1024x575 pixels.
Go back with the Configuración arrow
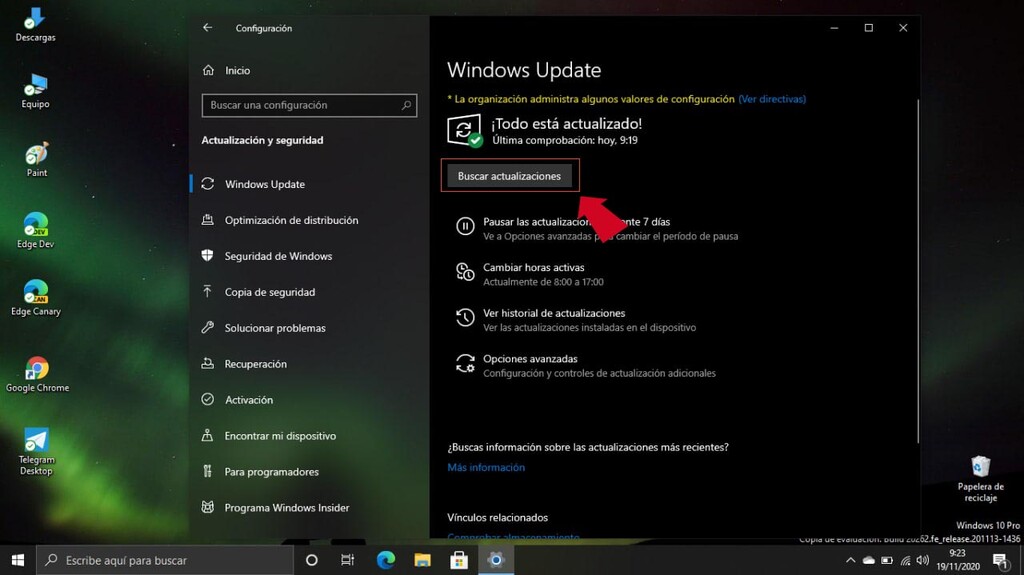[207, 27]
